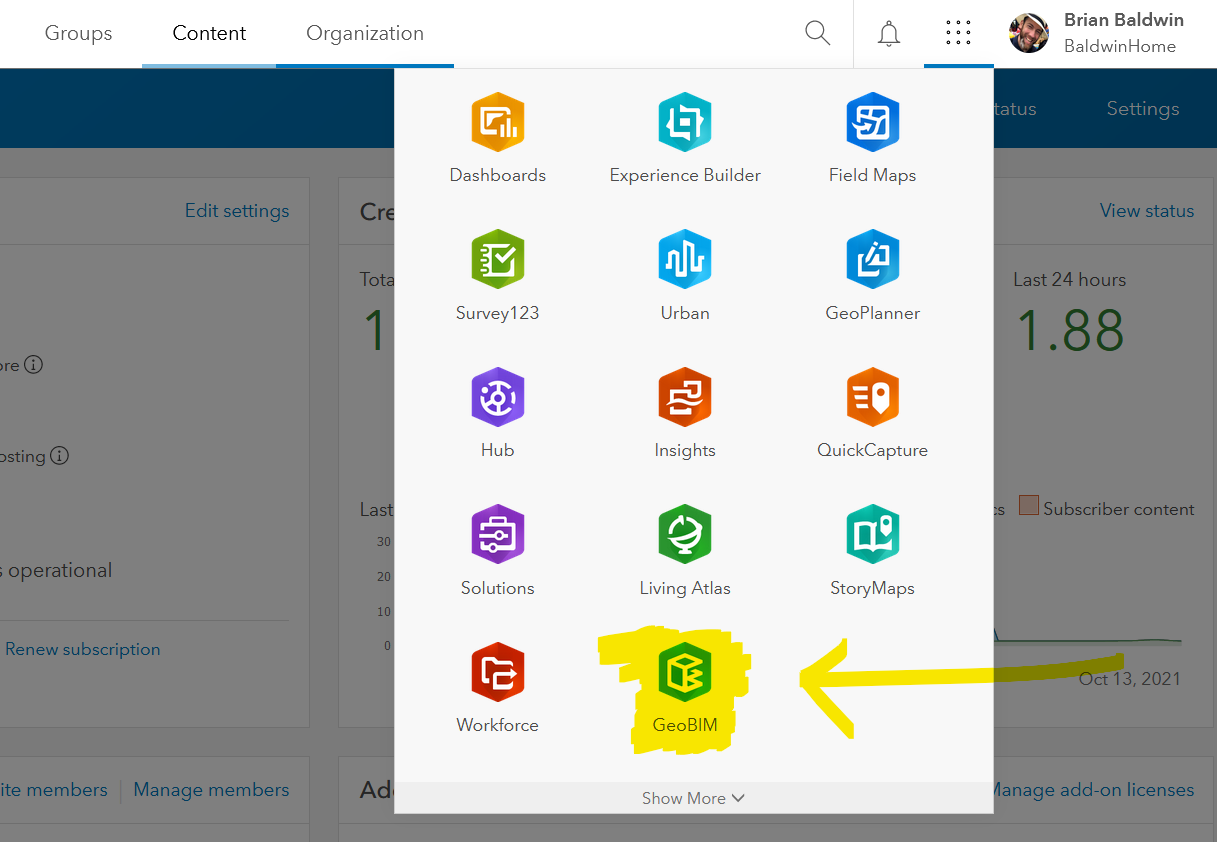1217x842 pixels.
Task: Close the app launcher grid icon
Action: pos(958,33)
